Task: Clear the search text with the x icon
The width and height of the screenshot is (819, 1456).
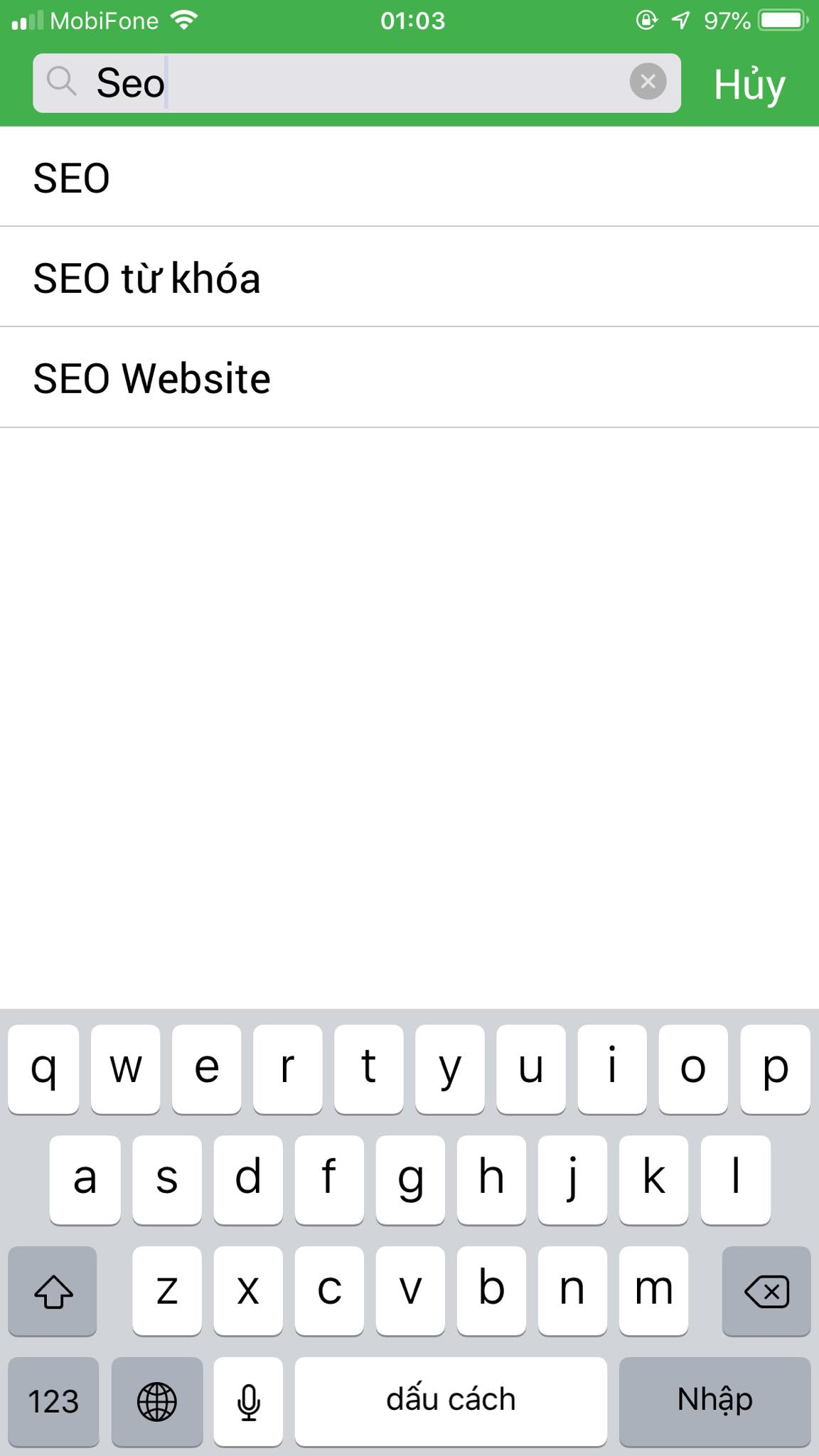Action: [x=648, y=82]
